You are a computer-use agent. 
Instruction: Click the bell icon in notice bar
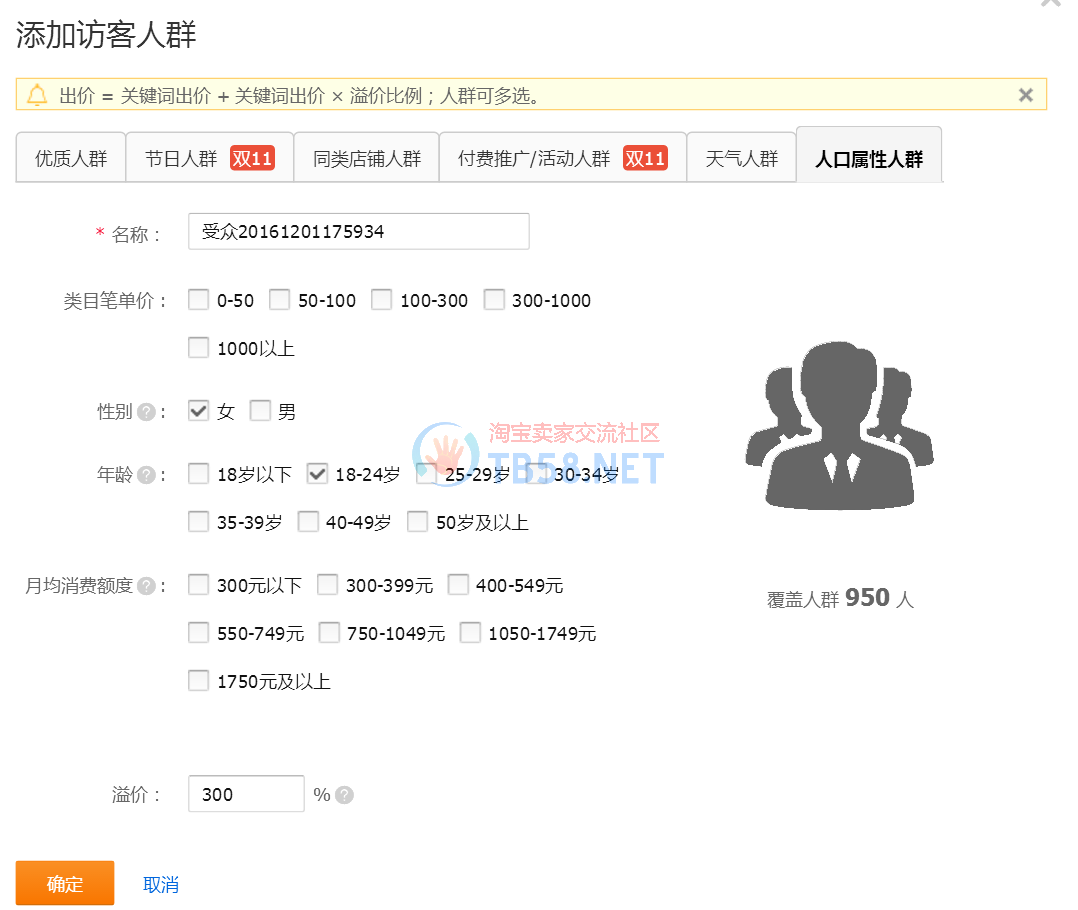37,95
